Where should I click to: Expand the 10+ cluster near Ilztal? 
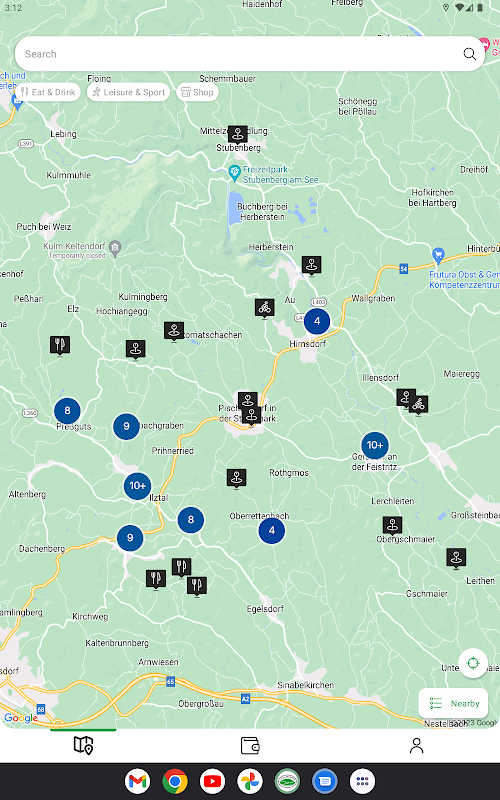click(137, 486)
